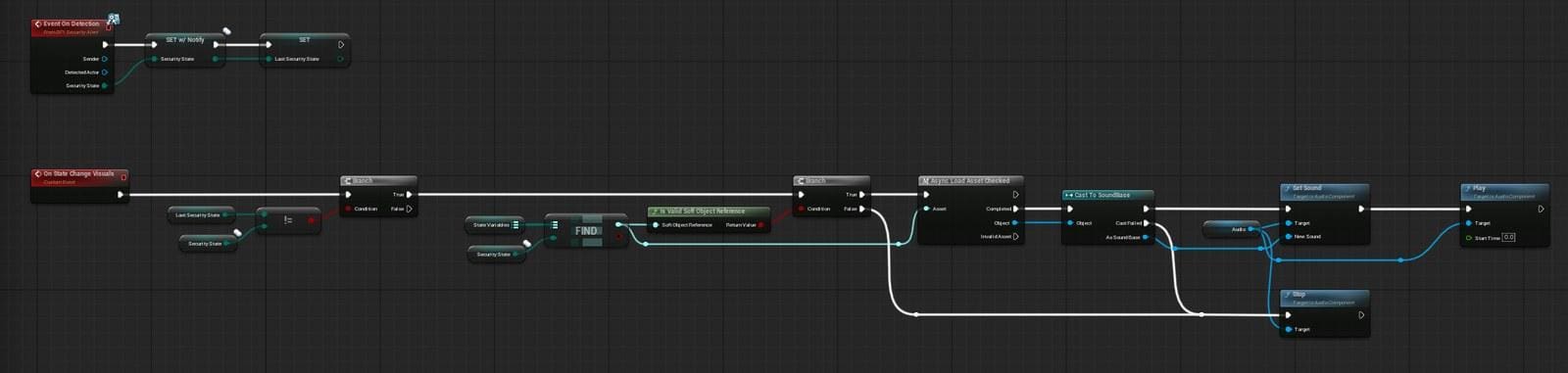Click Security State getter below Last Security State

pyautogui.click(x=208, y=244)
